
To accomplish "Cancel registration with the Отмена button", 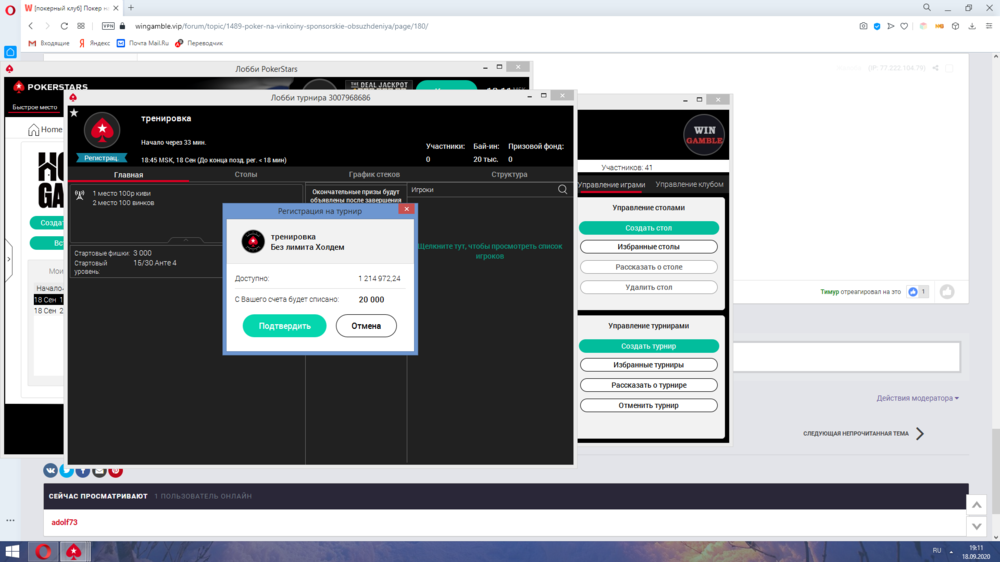I will 366,326.
